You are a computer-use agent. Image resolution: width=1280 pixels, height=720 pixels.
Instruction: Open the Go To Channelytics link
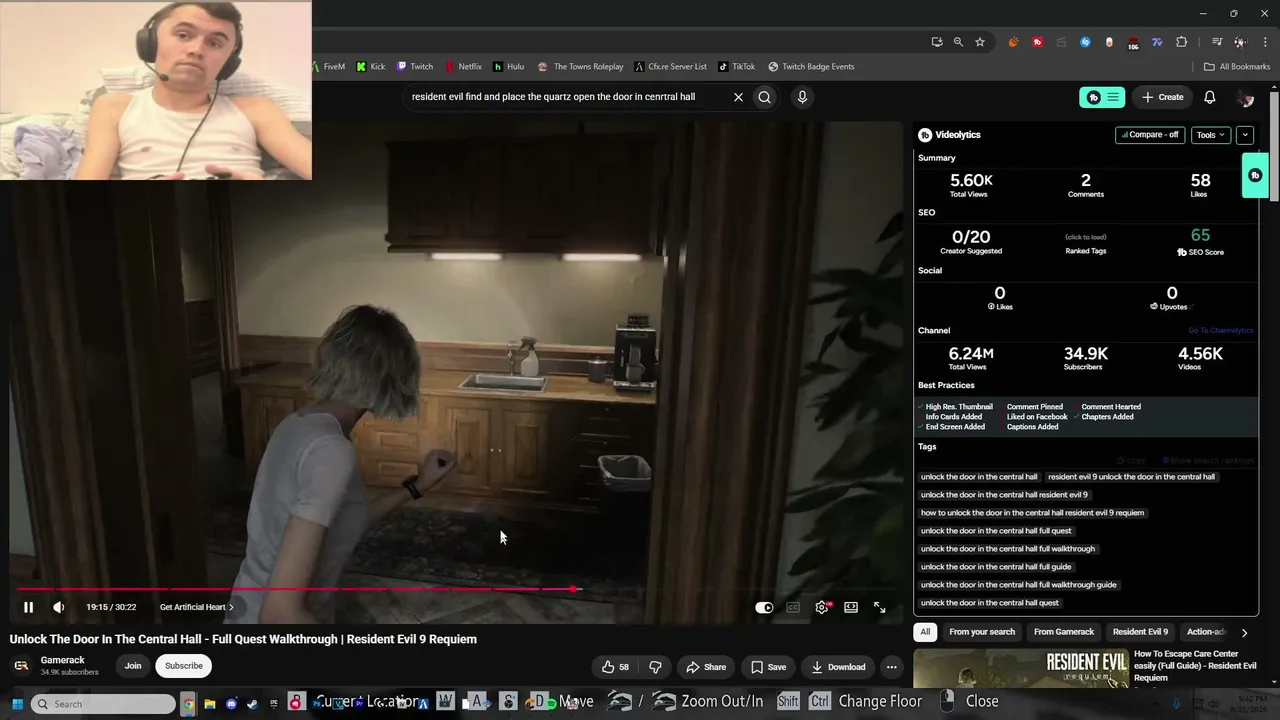coord(1221,331)
